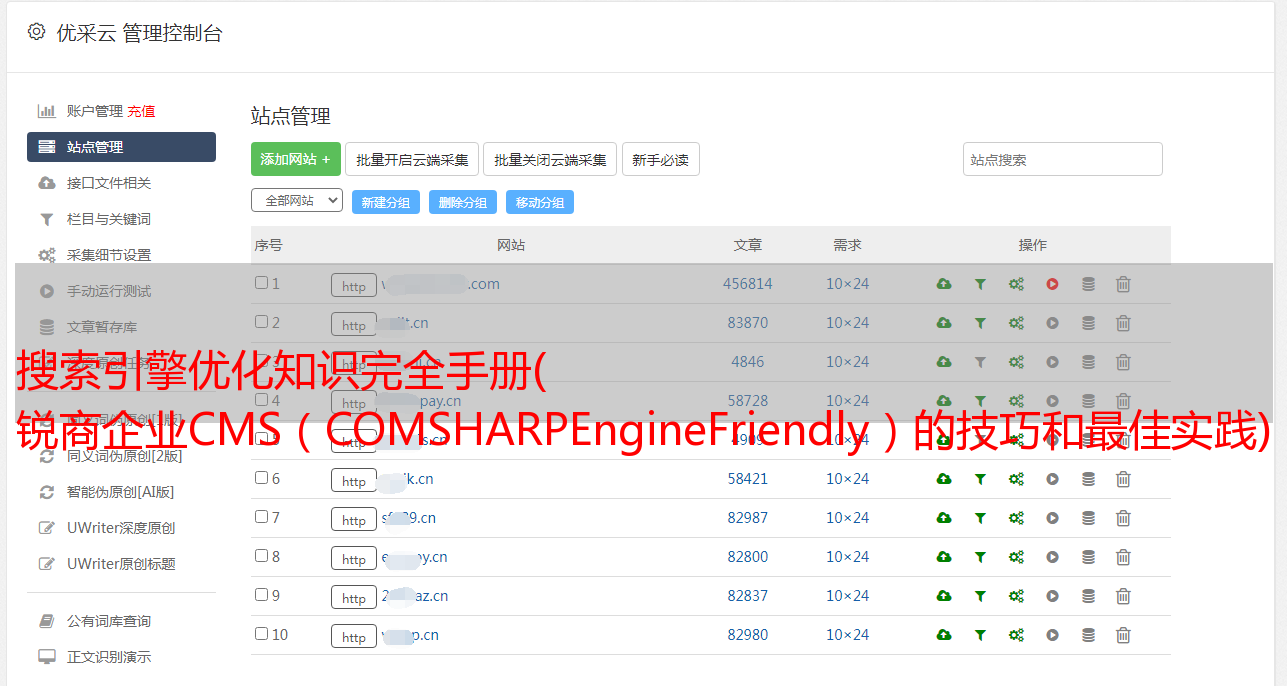Tick the checkbox for row 2
The width and height of the screenshot is (1287, 686).
point(261,322)
